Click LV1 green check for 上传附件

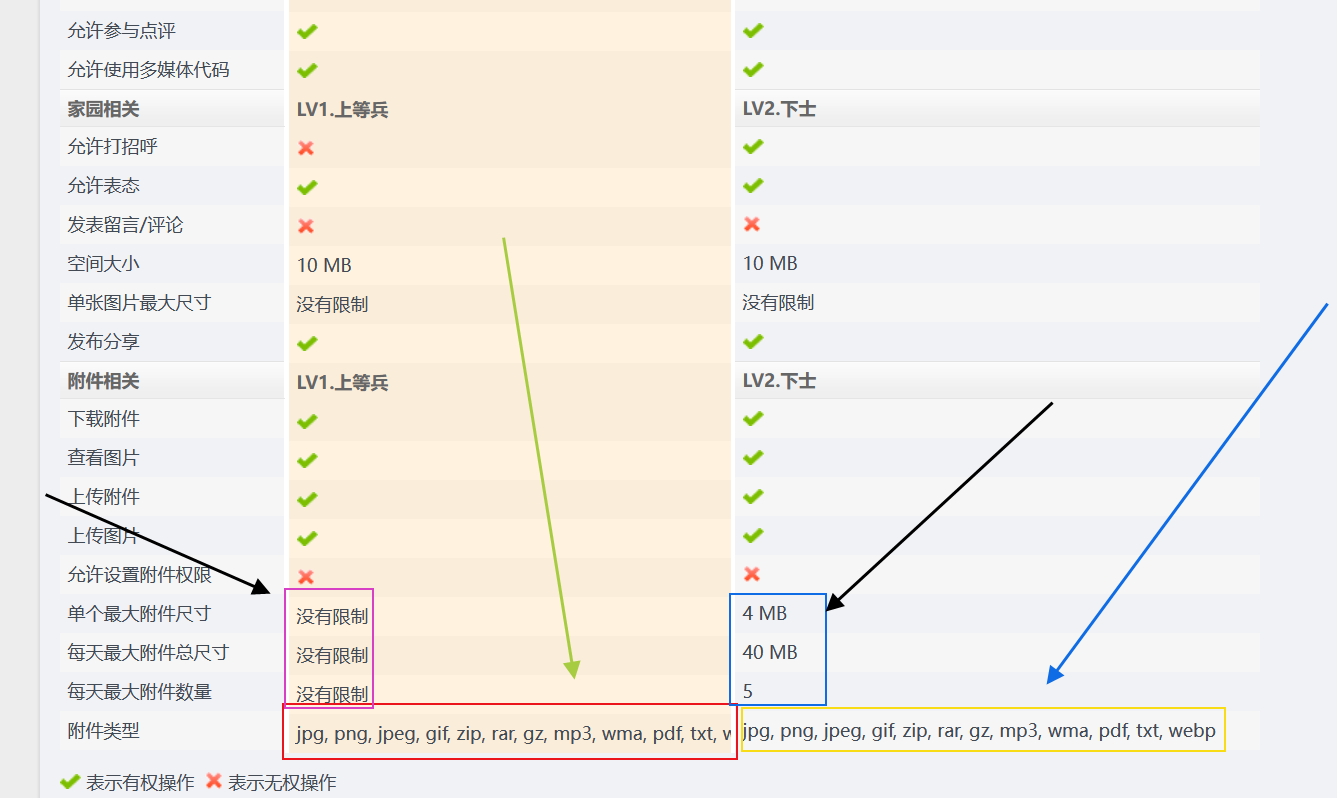point(307,499)
